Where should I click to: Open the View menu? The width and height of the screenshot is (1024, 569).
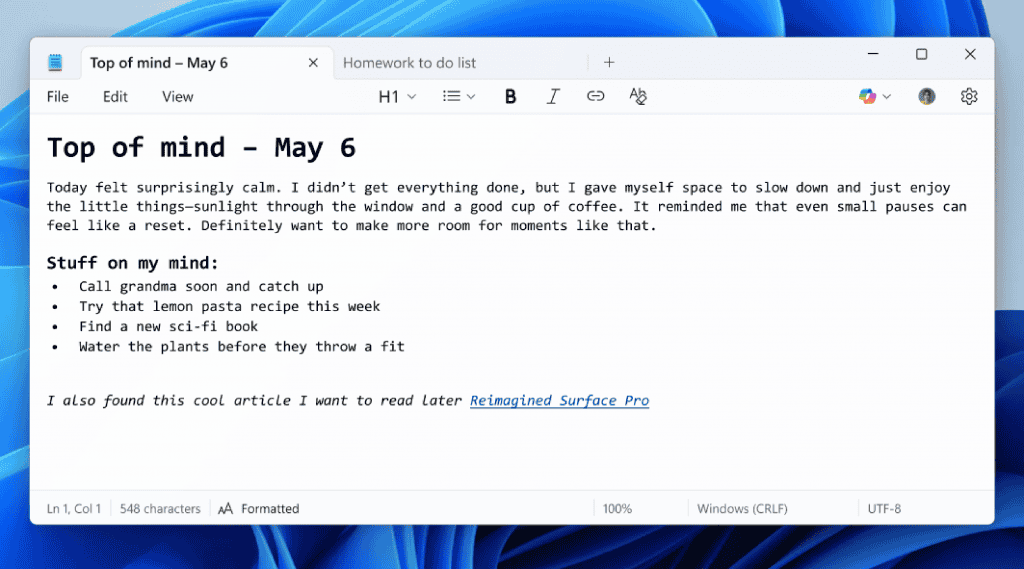point(177,96)
